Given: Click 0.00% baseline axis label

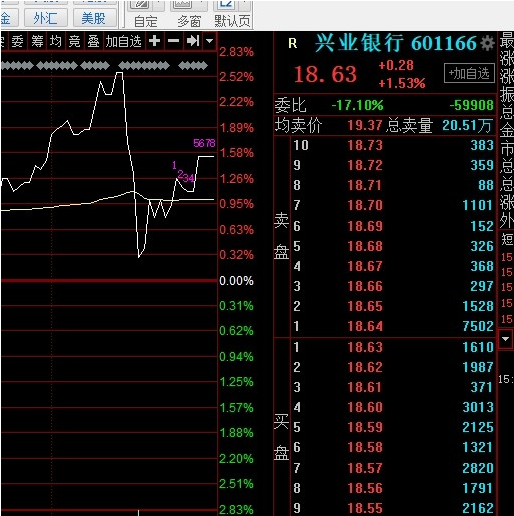Looking at the screenshot, I should [236, 281].
